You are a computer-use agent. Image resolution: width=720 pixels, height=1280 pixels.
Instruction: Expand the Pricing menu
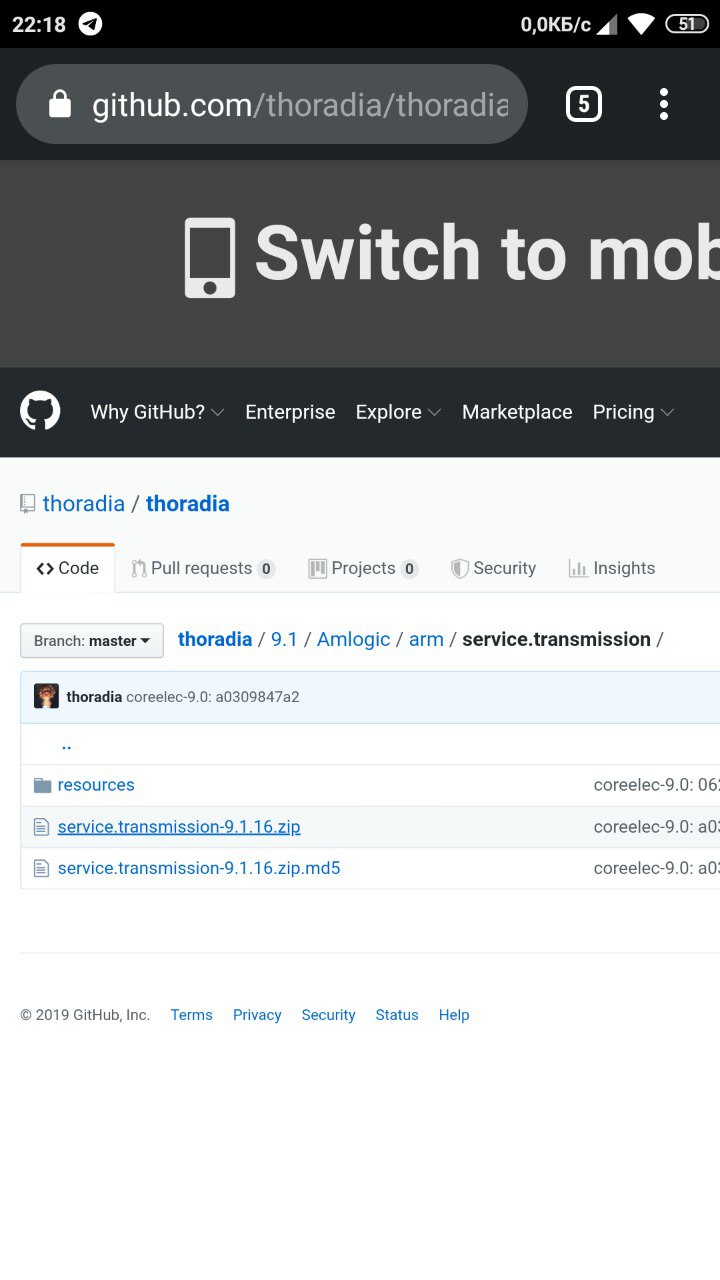pos(633,412)
